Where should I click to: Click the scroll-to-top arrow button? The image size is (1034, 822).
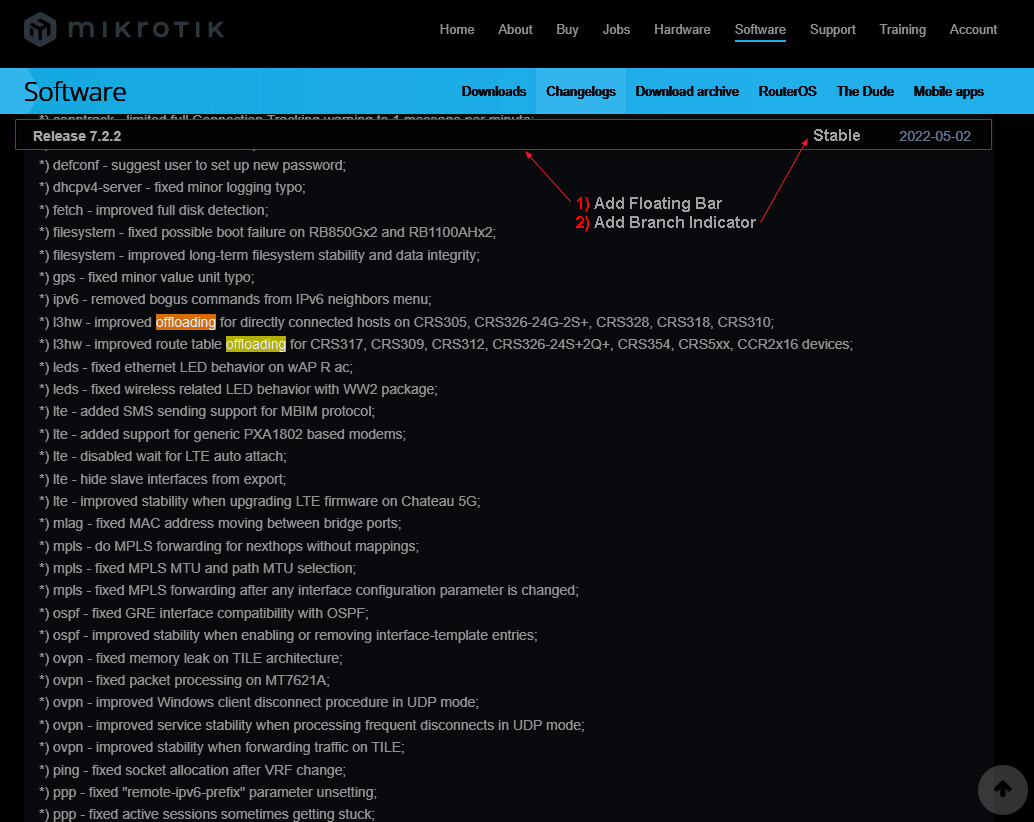(1002, 790)
